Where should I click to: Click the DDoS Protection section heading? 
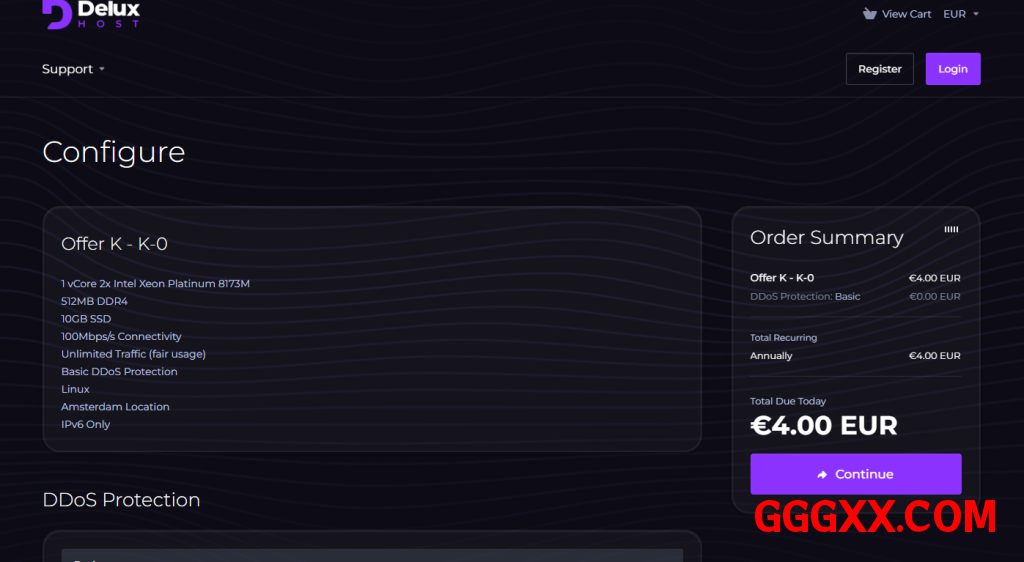(121, 500)
